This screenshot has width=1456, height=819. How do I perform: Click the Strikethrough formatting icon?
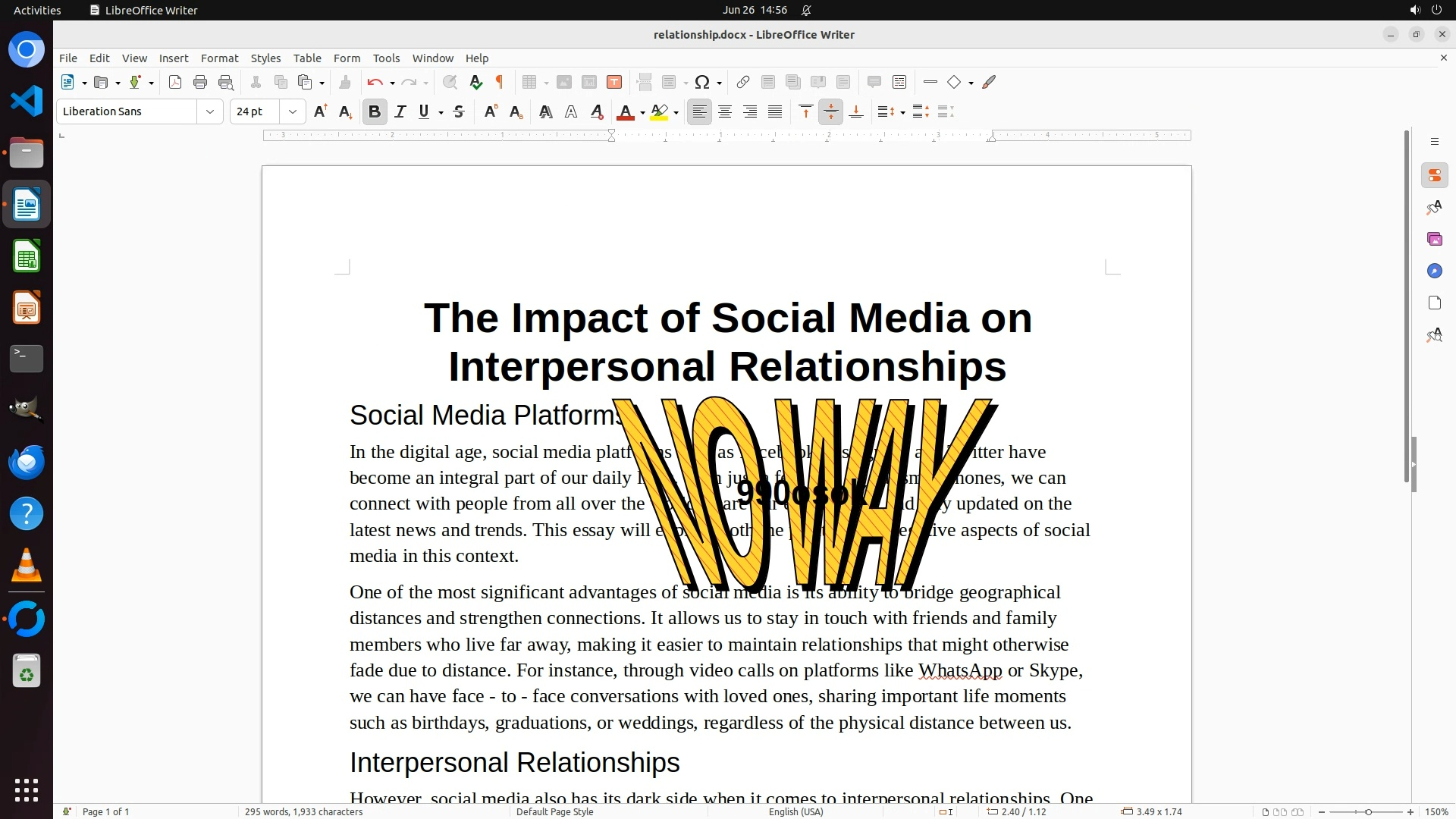click(x=459, y=112)
